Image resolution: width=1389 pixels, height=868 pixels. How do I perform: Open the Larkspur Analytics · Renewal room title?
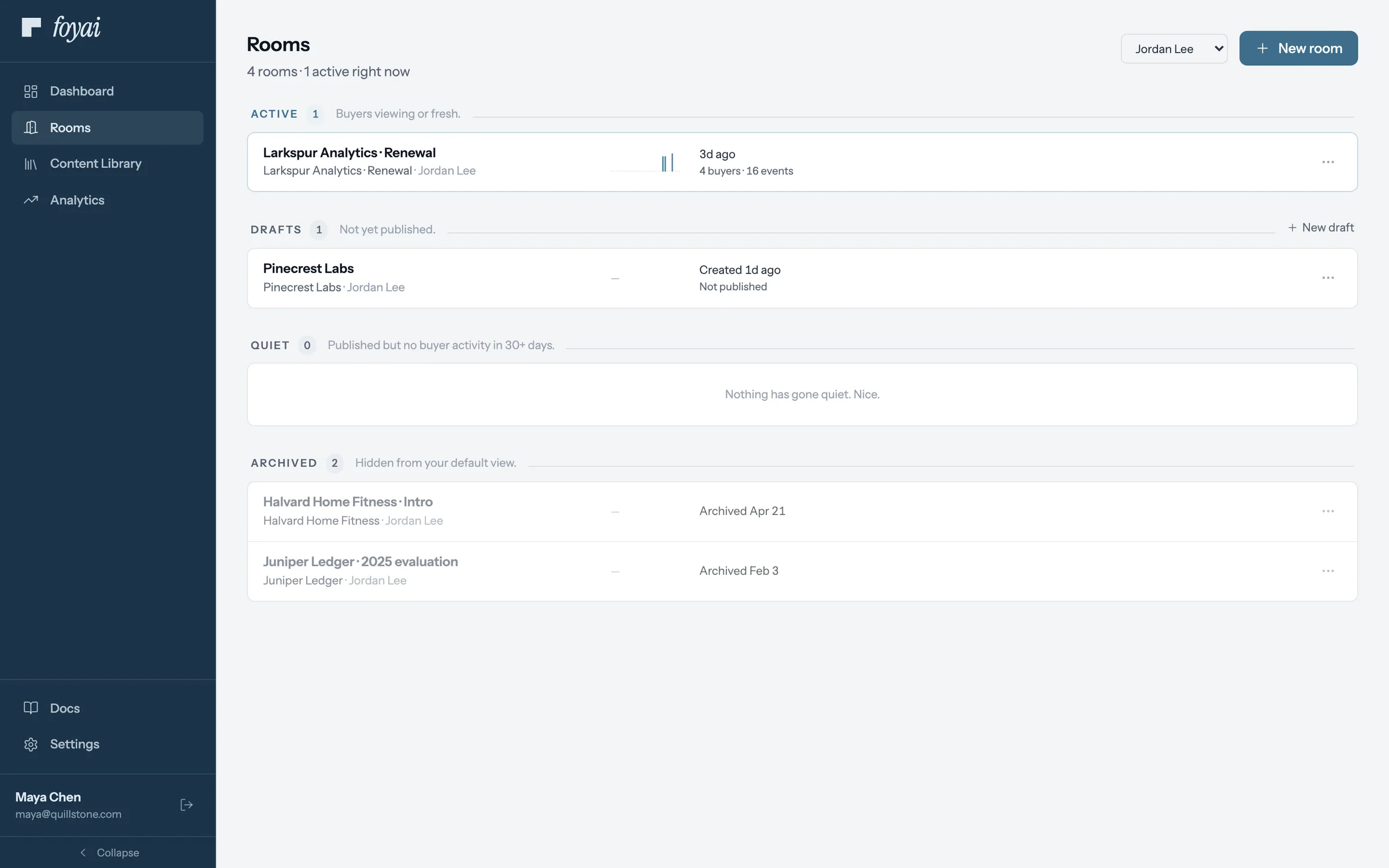coord(349,153)
